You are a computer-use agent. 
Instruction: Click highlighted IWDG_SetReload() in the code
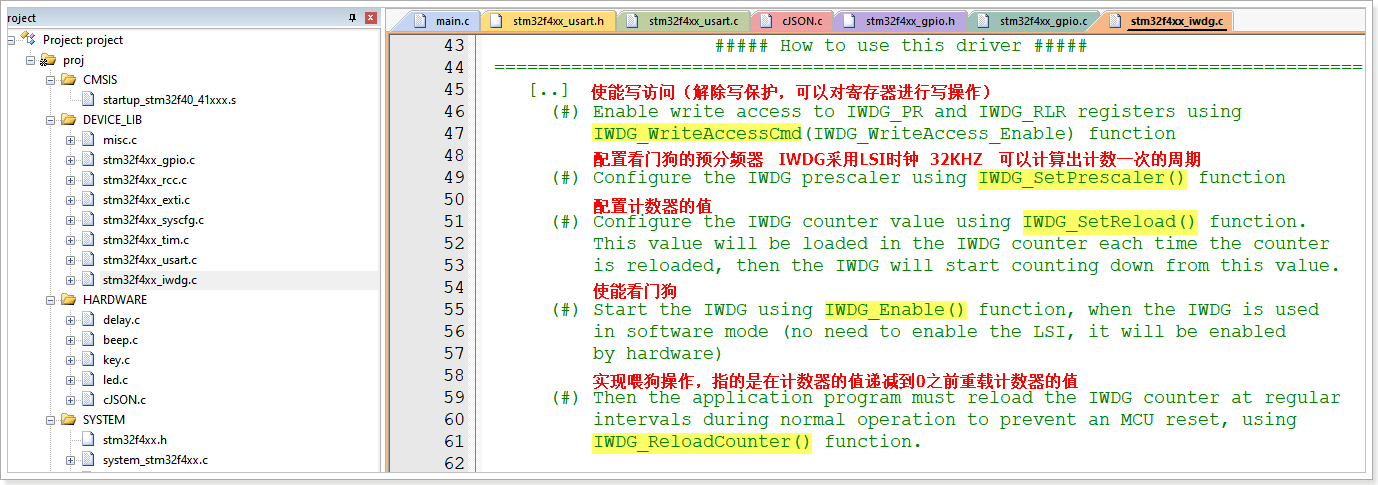tap(1110, 222)
